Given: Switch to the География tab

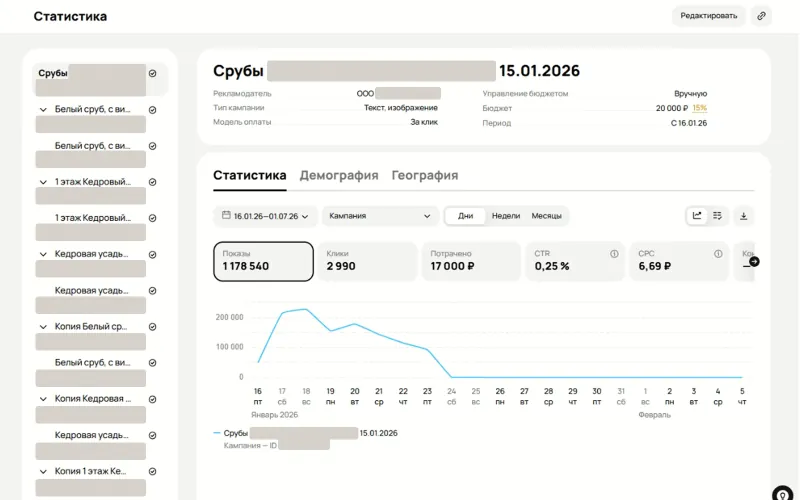Looking at the screenshot, I should (x=424, y=176).
